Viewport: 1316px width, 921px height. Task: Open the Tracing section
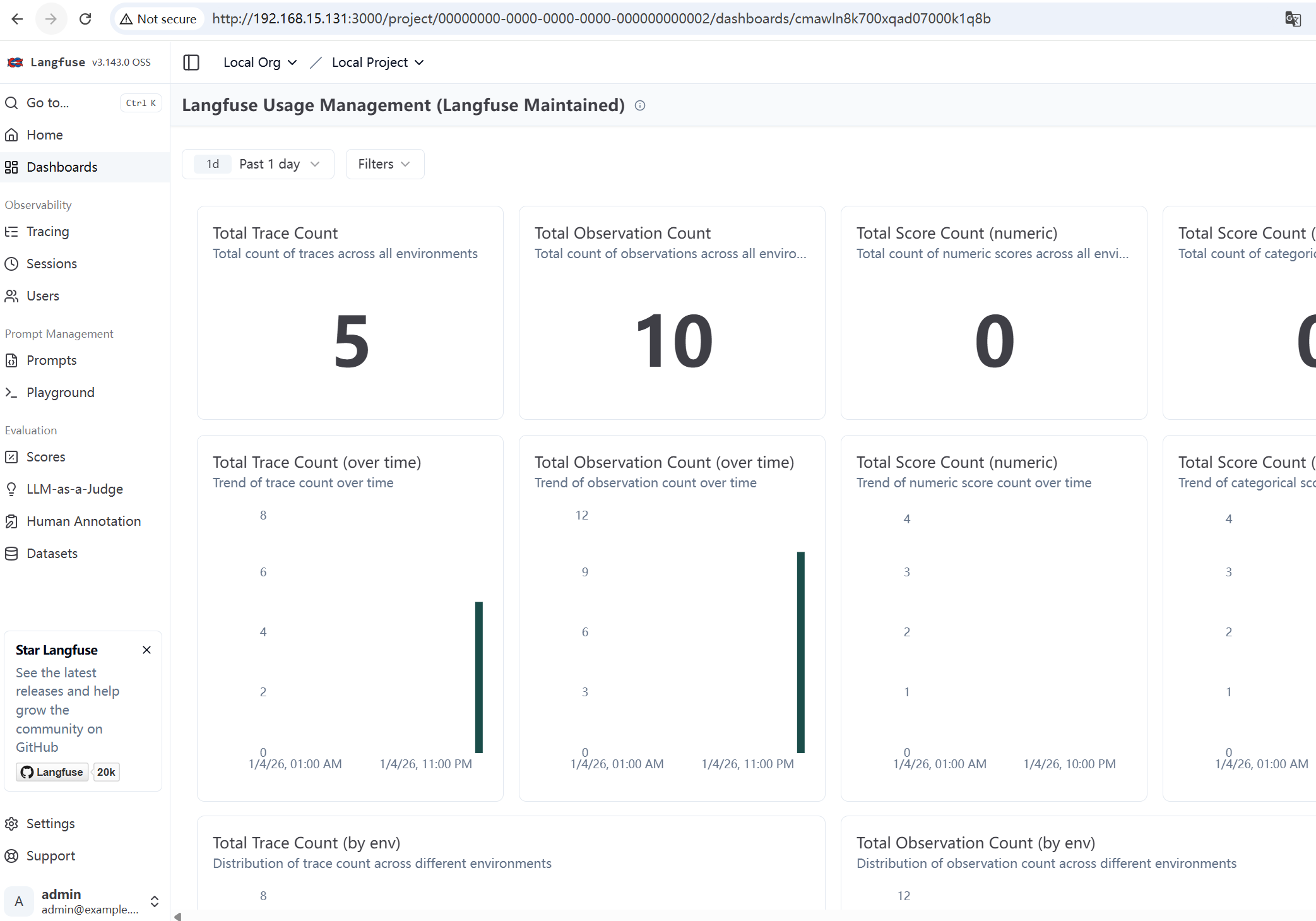pos(47,232)
